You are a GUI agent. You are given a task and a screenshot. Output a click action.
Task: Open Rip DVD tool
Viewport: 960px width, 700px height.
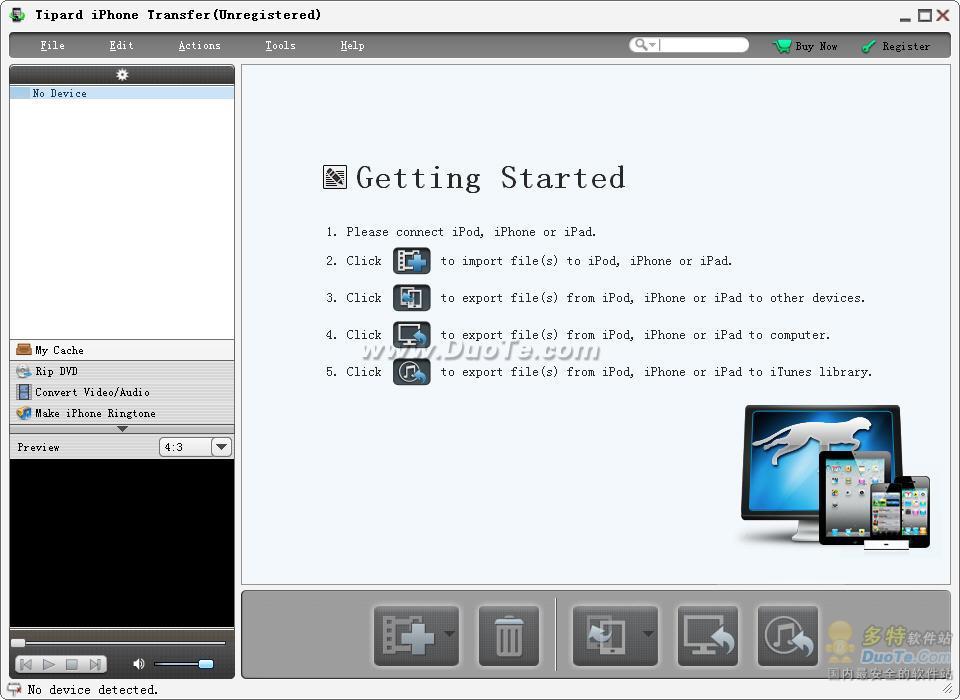(x=122, y=371)
